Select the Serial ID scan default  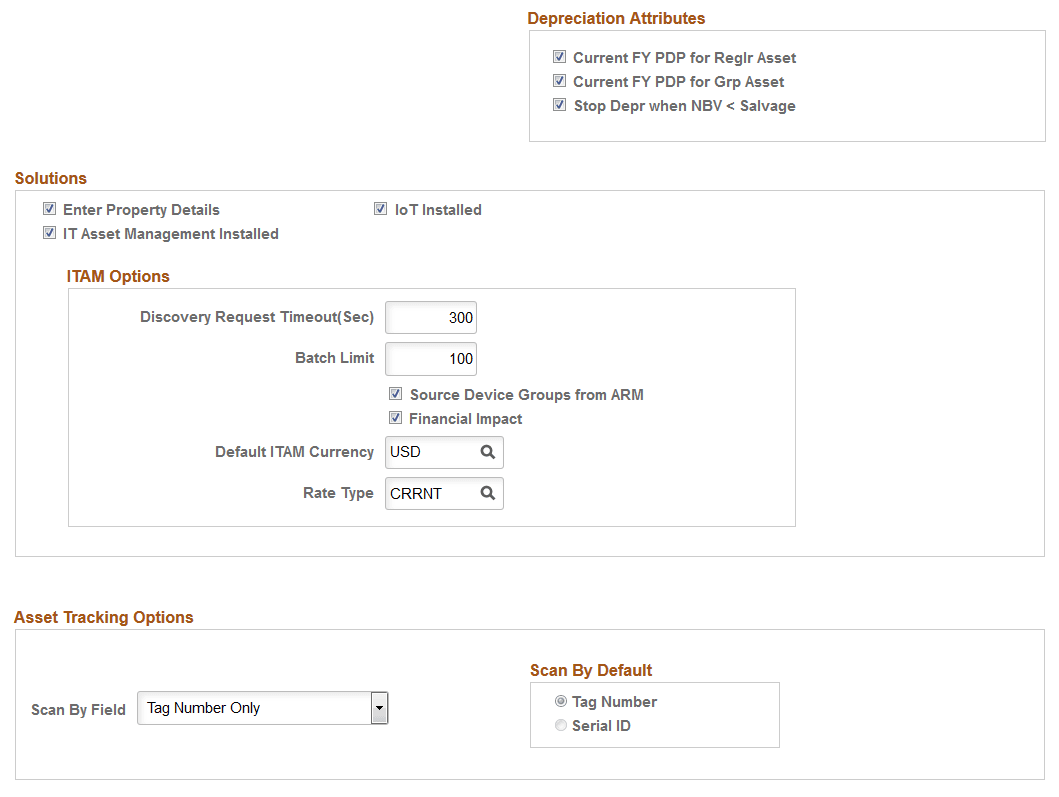[x=560, y=725]
